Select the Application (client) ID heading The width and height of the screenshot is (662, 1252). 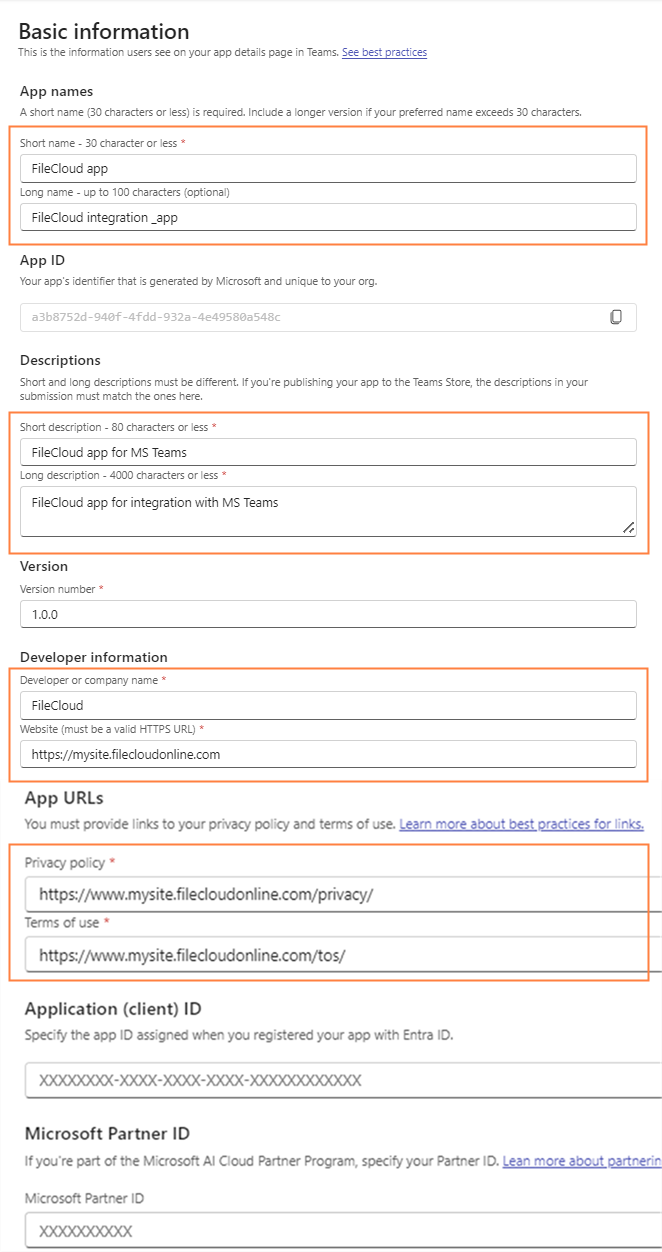(x=113, y=1009)
